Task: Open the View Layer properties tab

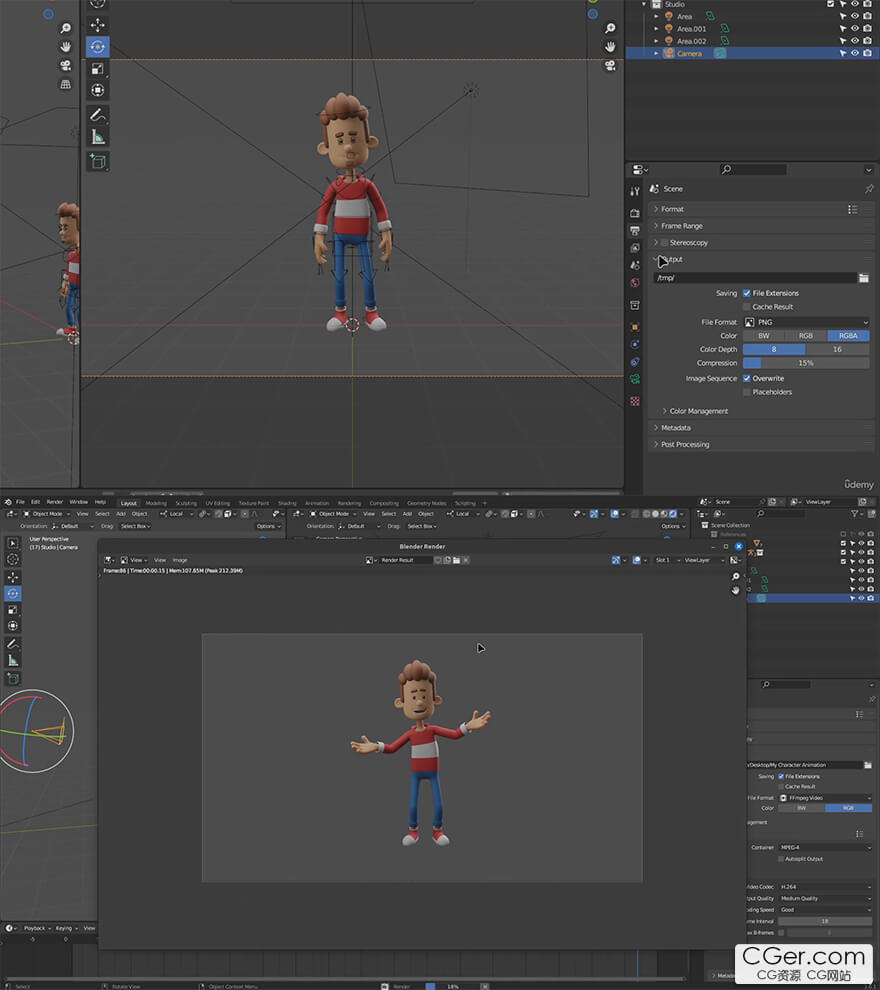Action: coord(634,248)
